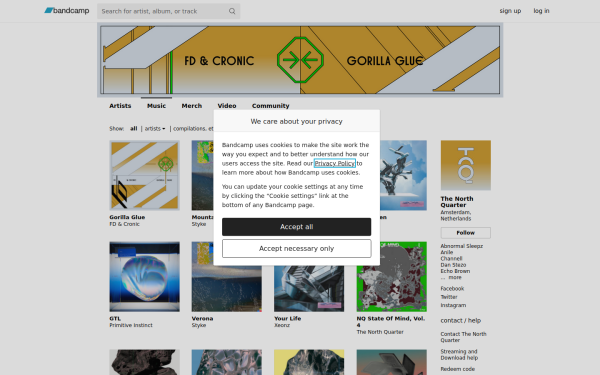
Task: Open the Gorilla Glue album cover
Action: (x=145, y=175)
